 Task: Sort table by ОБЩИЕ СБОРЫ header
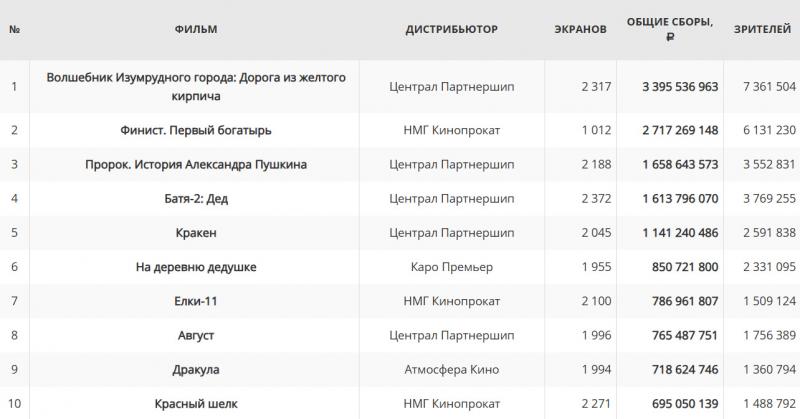(669, 29)
